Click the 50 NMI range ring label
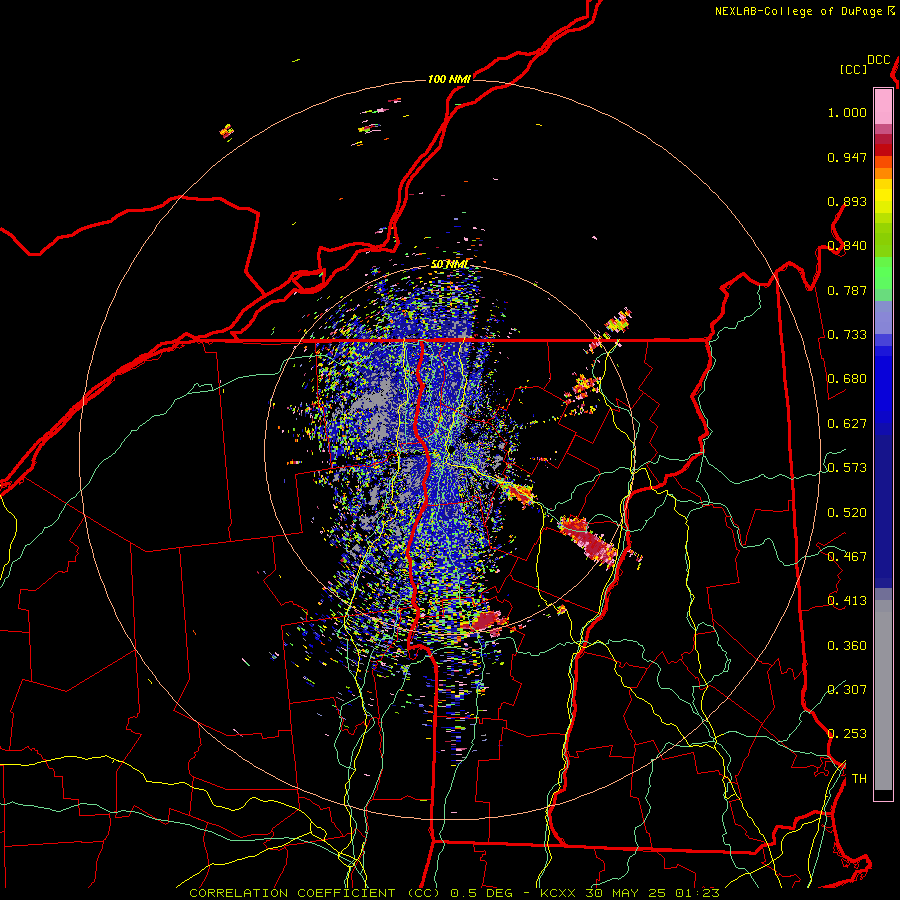Screen dimensions: 900x900 [449, 265]
